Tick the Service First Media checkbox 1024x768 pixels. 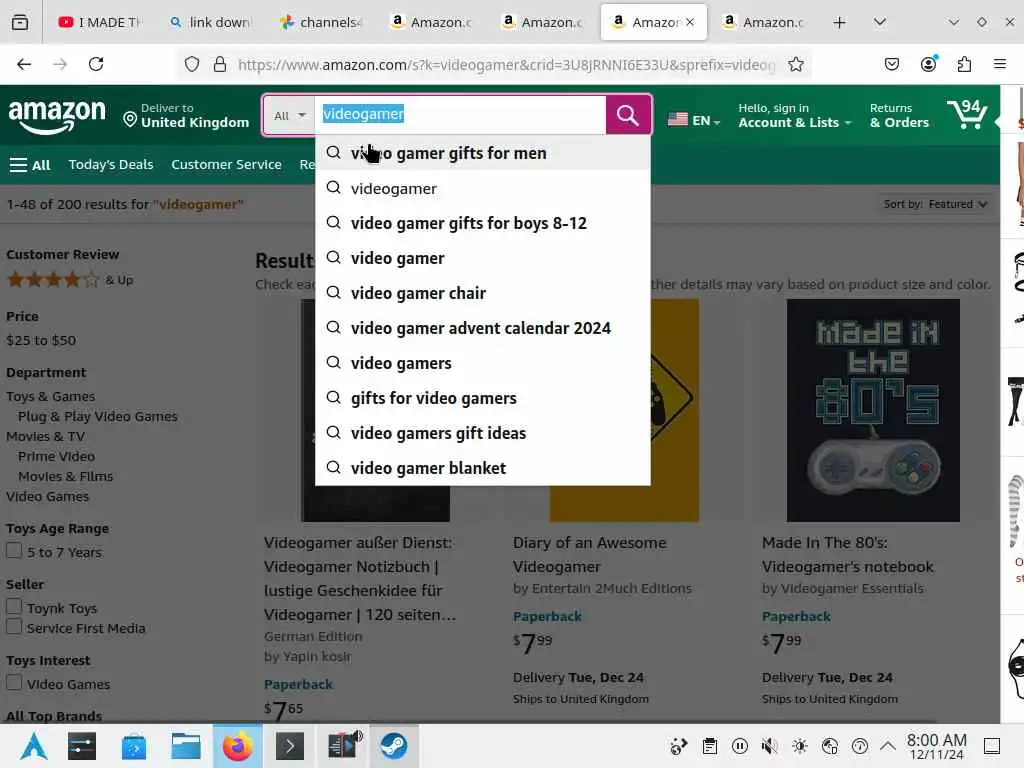click(14, 626)
